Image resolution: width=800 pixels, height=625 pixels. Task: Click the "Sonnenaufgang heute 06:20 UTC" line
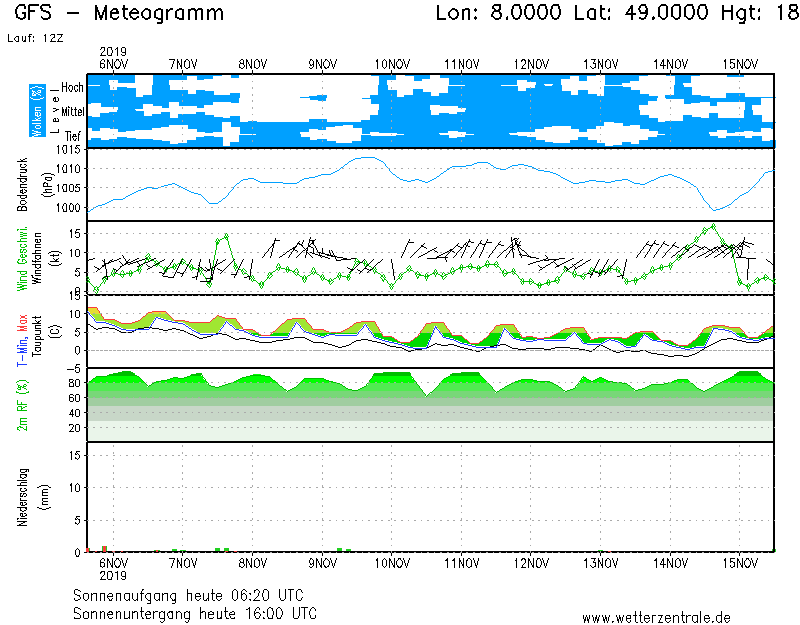(x=188, y=595)
